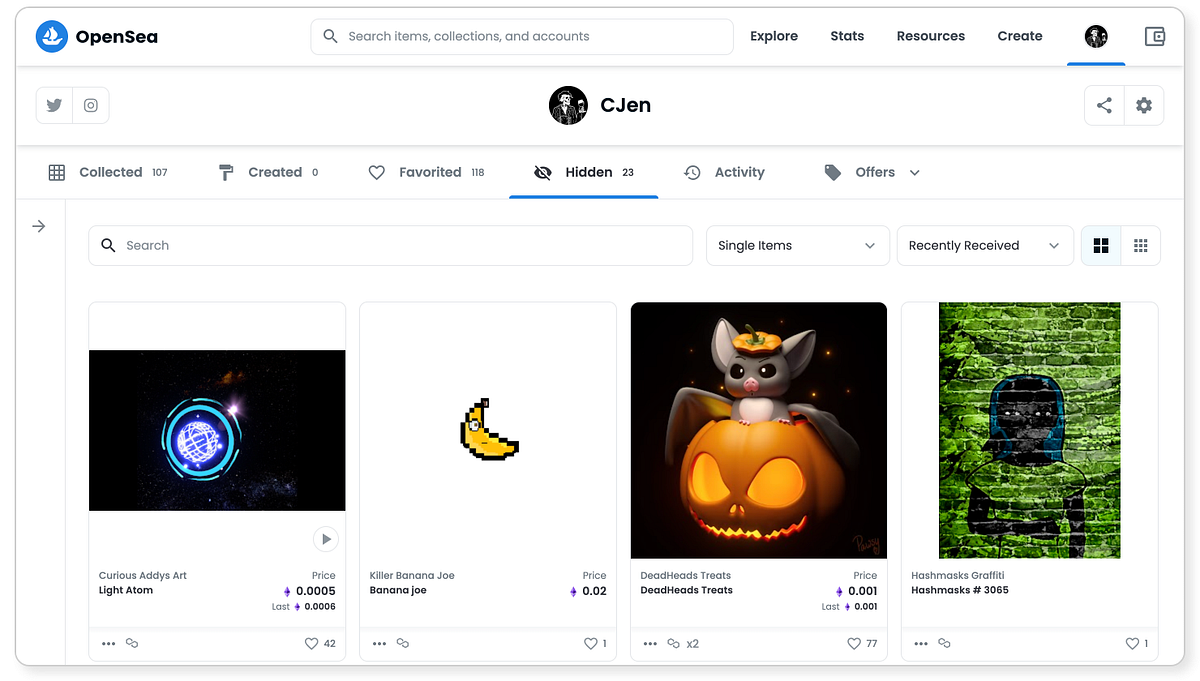The image size is (1200, 681).
Task: Switch to the Activity tab
Action: click(725, 172)
